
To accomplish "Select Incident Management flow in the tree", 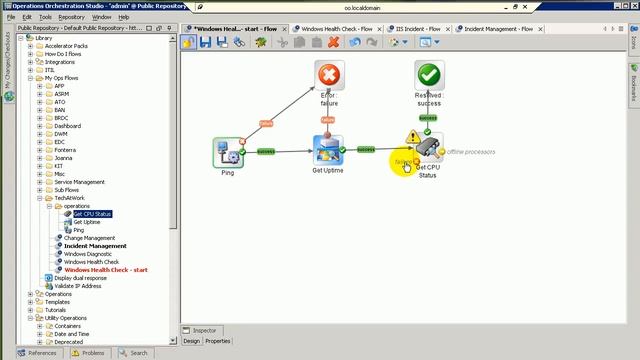I will pos(95,246).
